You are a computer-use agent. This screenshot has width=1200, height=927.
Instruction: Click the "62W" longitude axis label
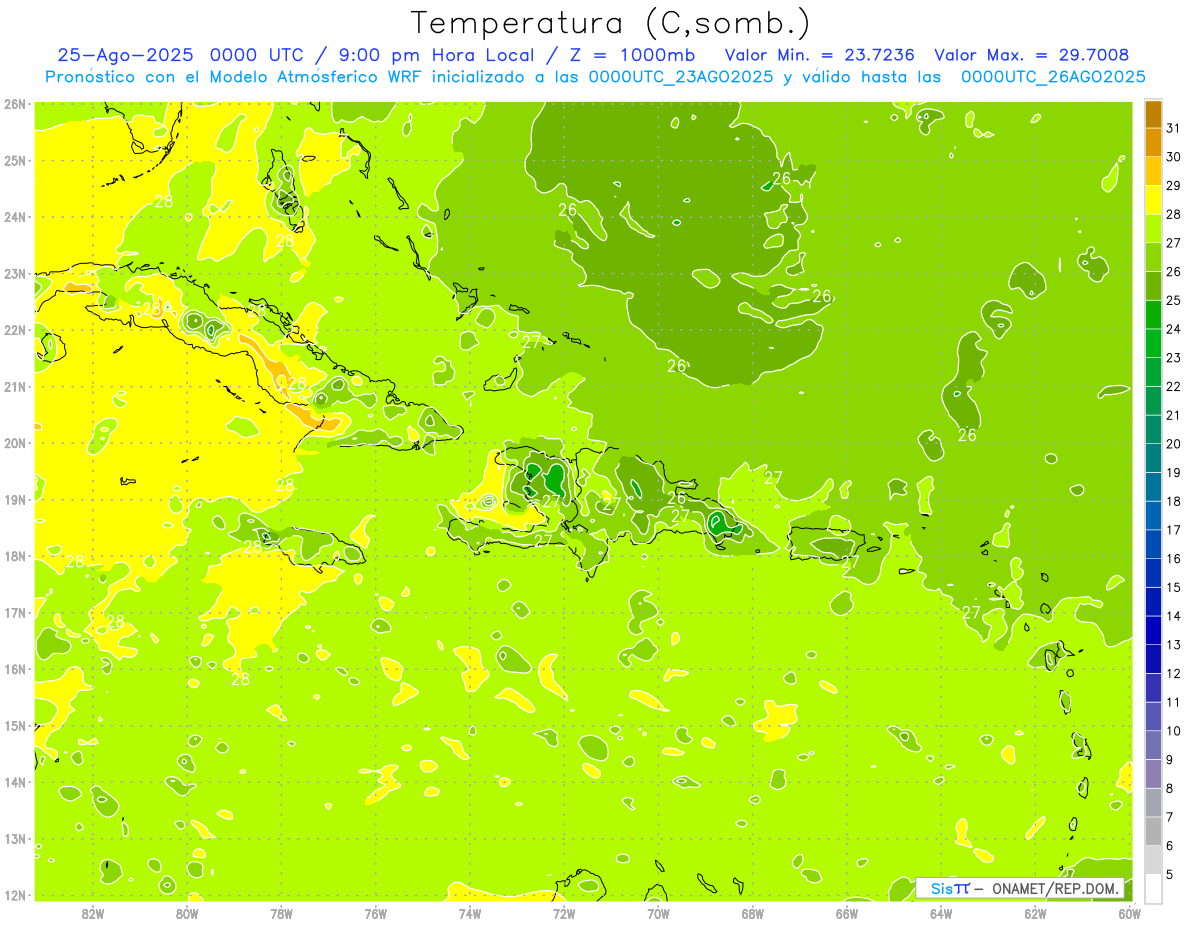[1035, 912]
